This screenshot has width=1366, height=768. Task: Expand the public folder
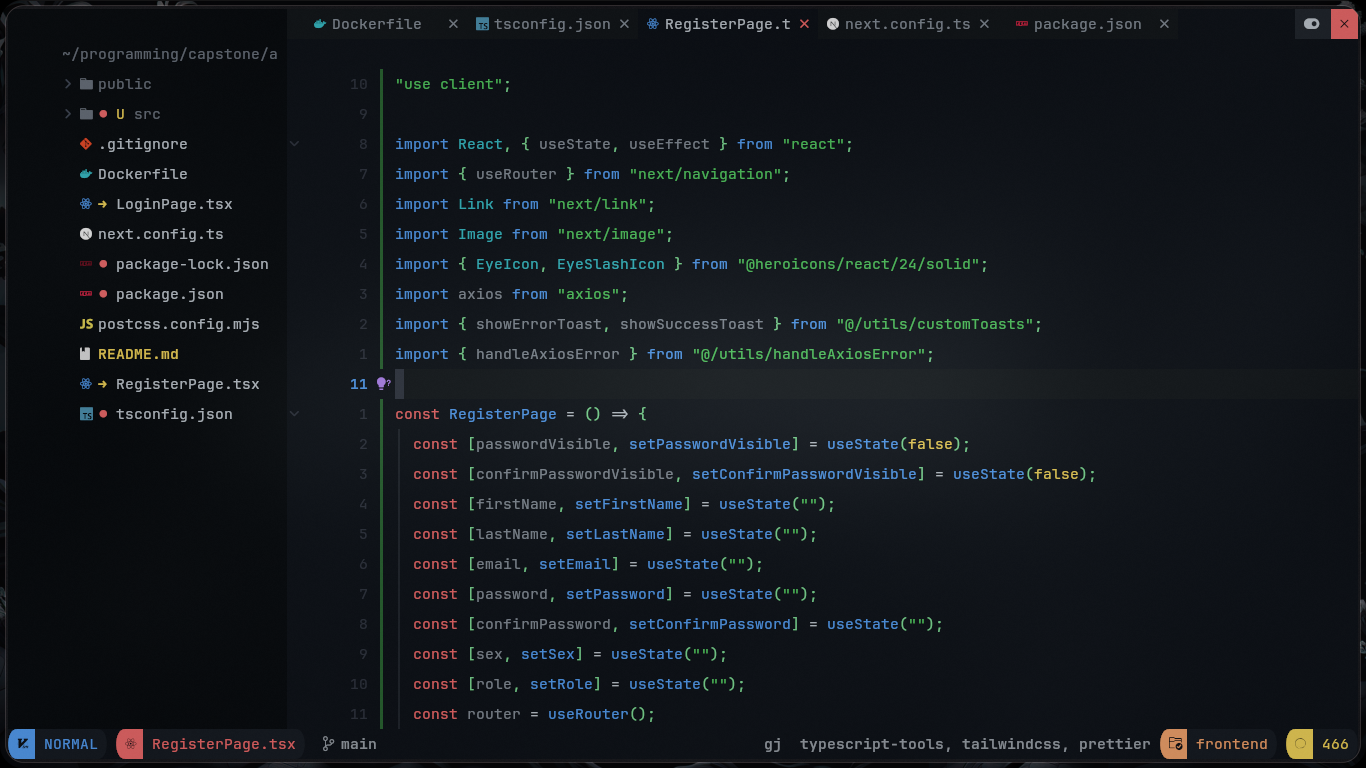68,84
